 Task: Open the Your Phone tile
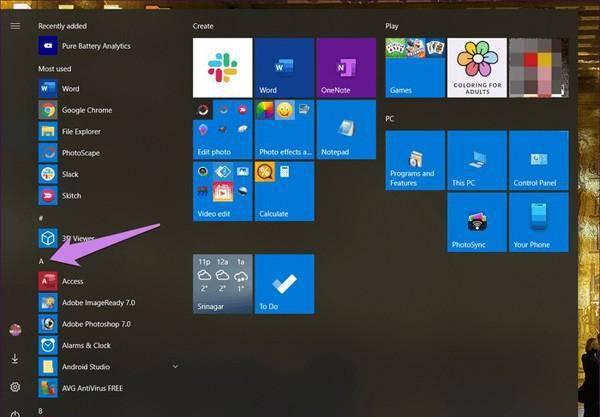pyautogui.click(x=539, y=222)
